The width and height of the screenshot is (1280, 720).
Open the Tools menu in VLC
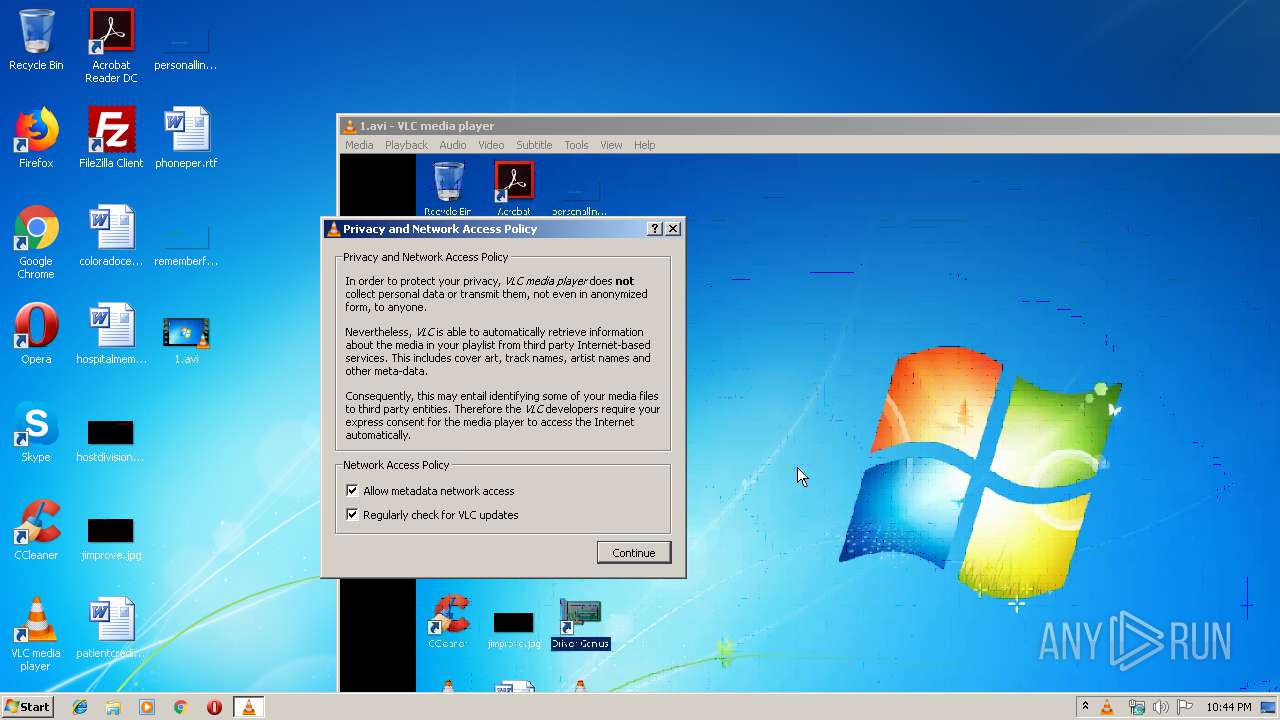(x=576, y=145)
